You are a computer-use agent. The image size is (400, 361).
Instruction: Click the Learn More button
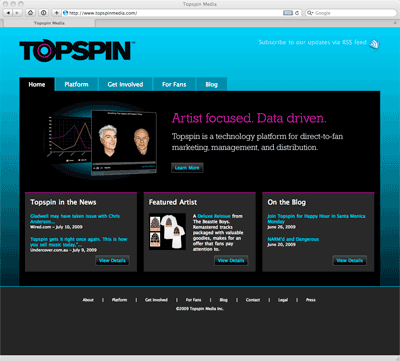187,168
